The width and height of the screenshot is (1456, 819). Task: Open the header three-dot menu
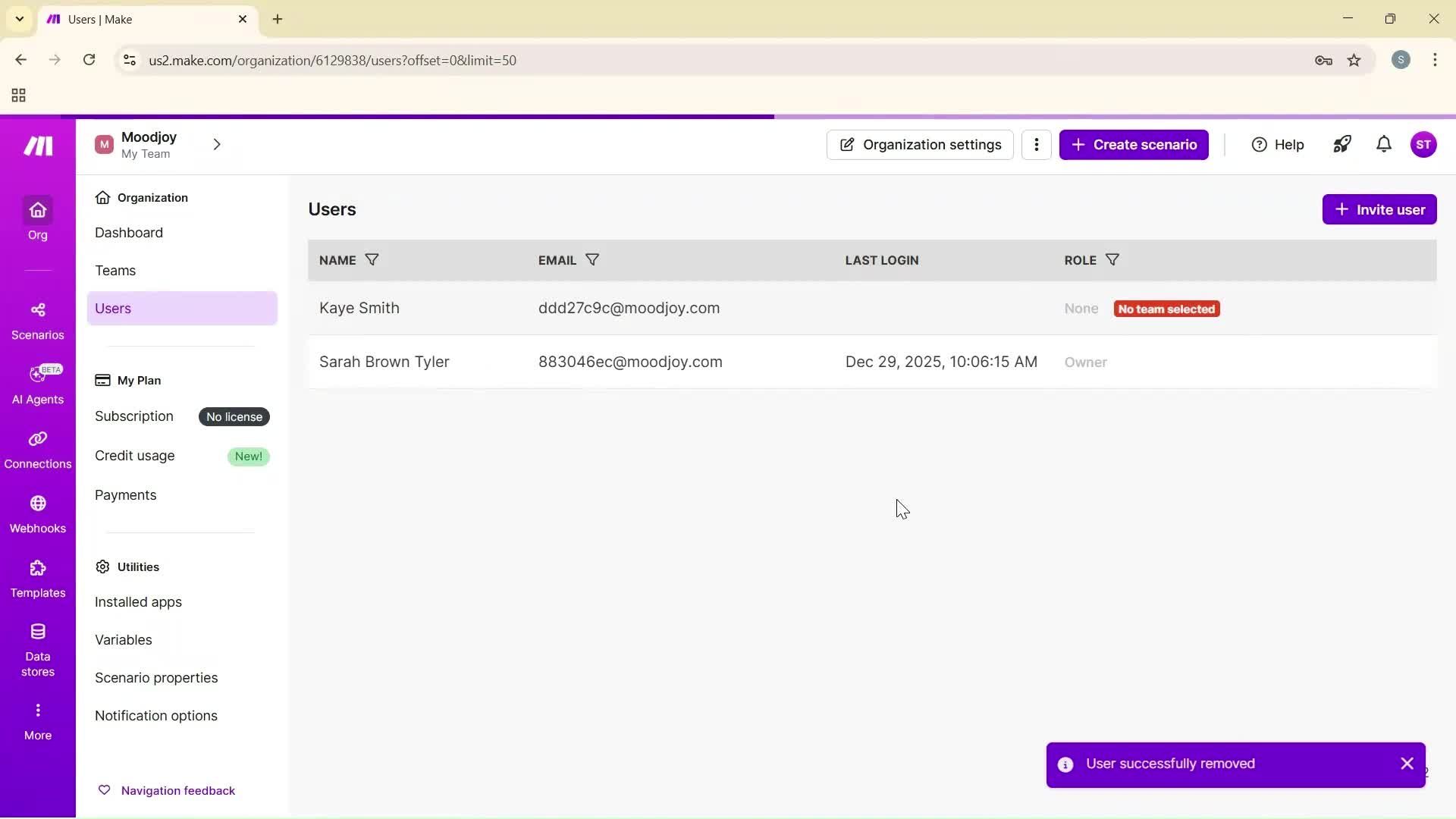(1036, 144)
